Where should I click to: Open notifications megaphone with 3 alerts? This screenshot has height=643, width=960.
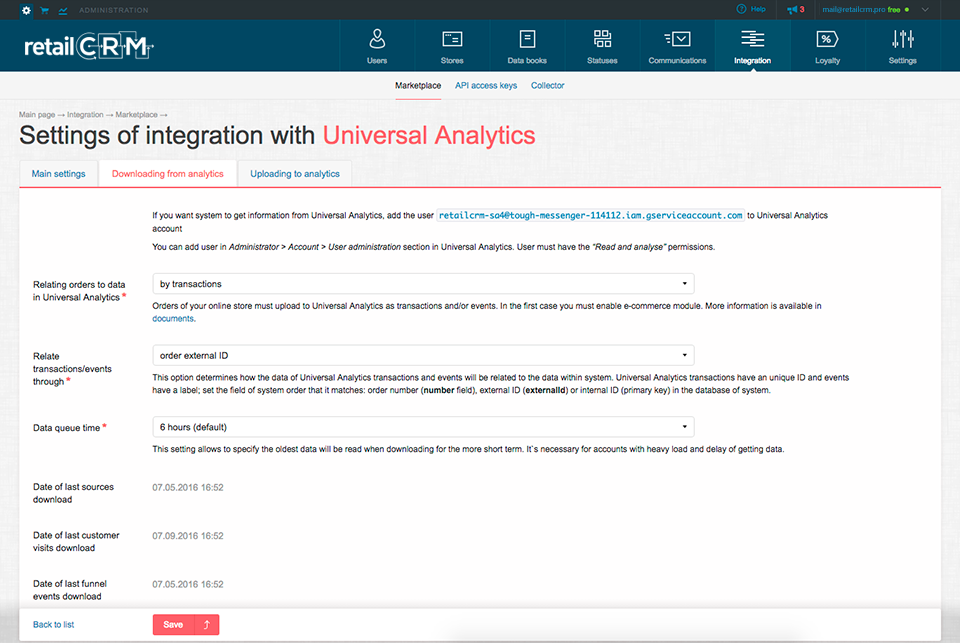(x=796, y=9)
